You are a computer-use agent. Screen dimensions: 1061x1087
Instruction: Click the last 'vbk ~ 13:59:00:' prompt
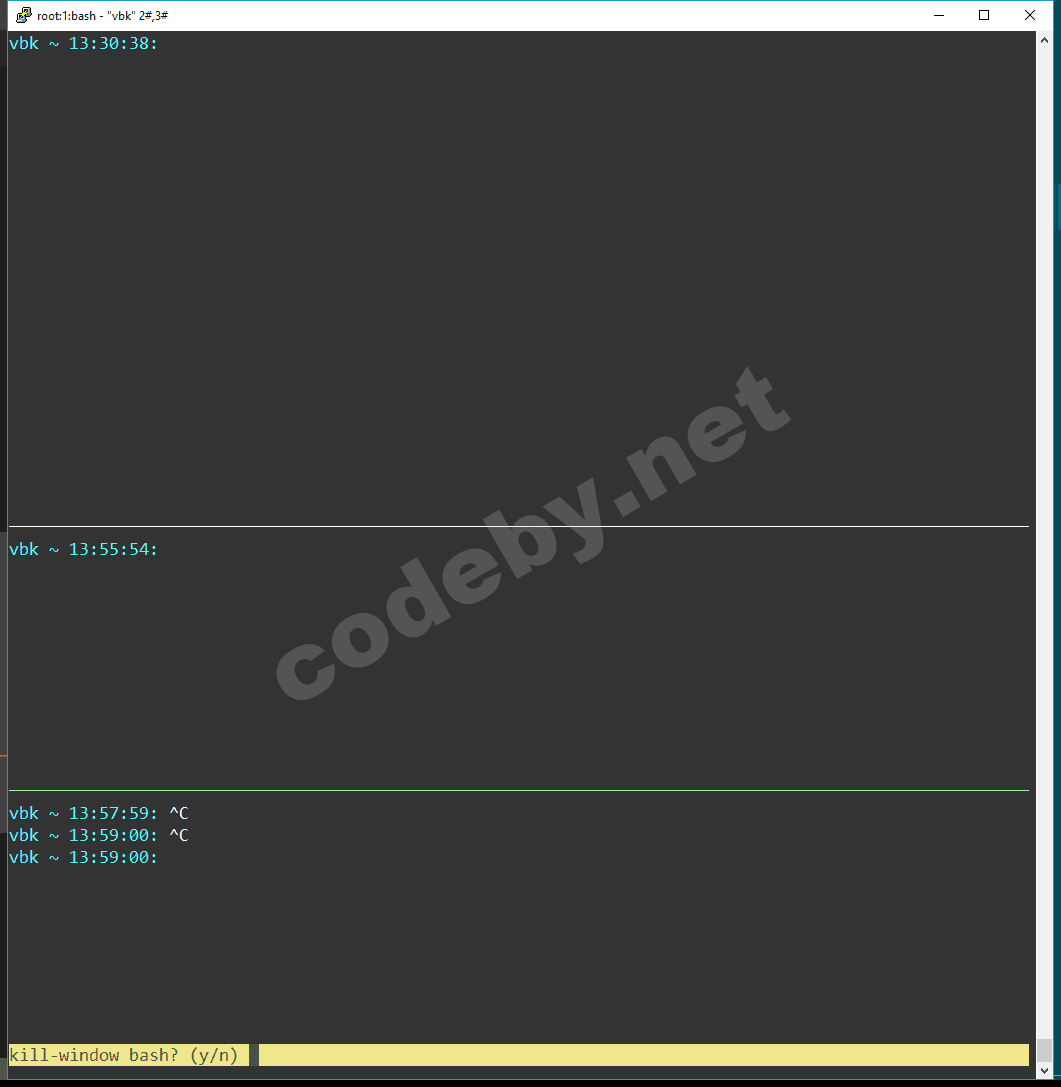pos(83,858)
